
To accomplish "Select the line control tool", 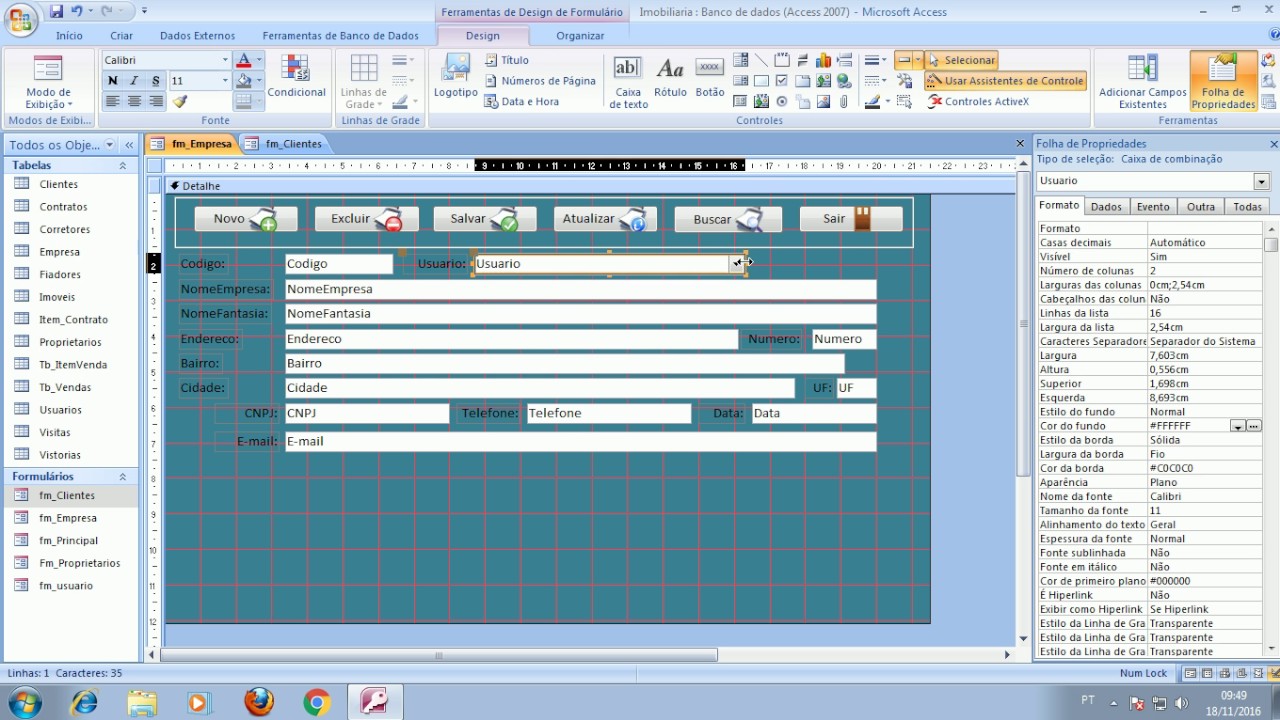I will tap(761, 60).
